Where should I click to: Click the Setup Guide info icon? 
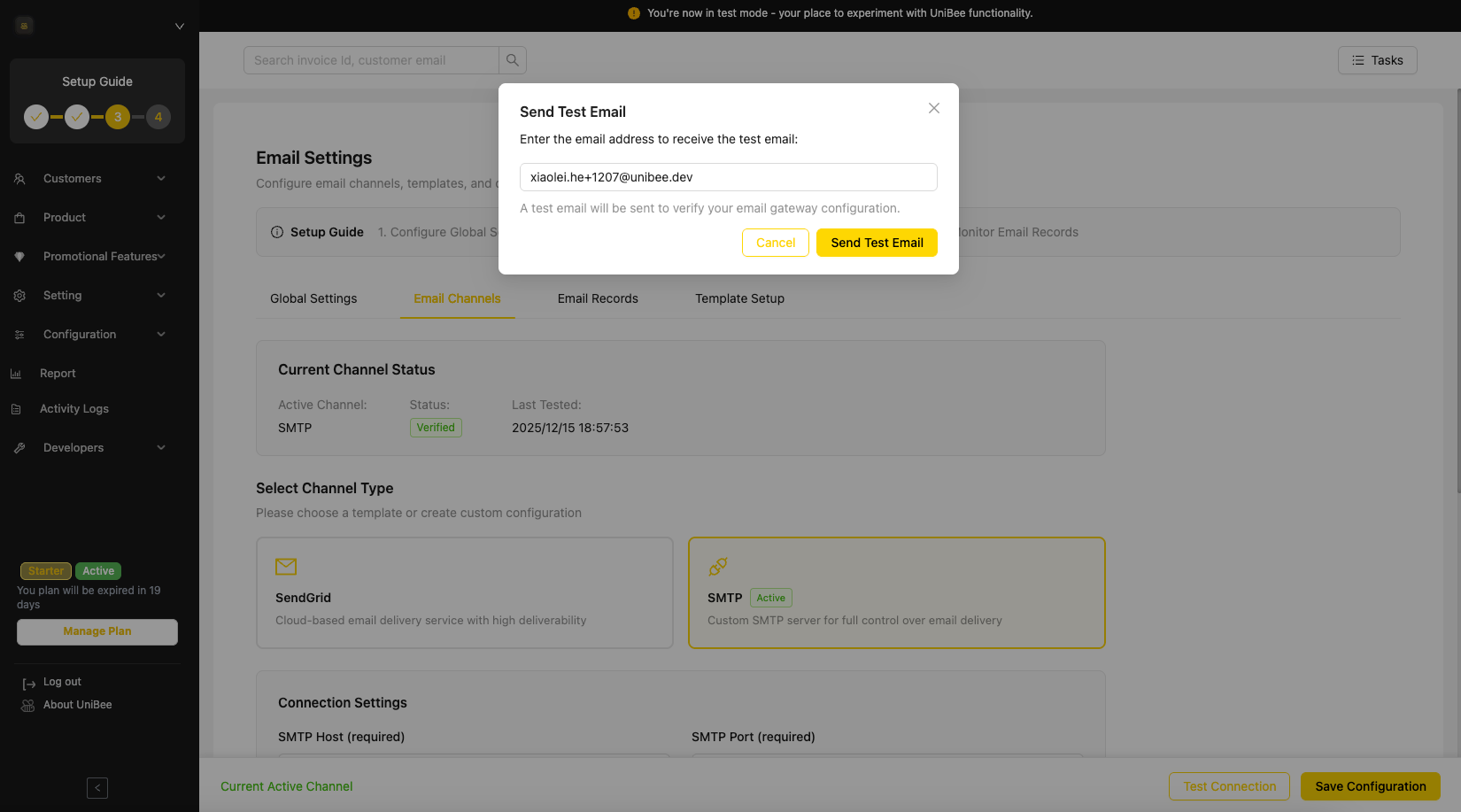tap(277, 232)
